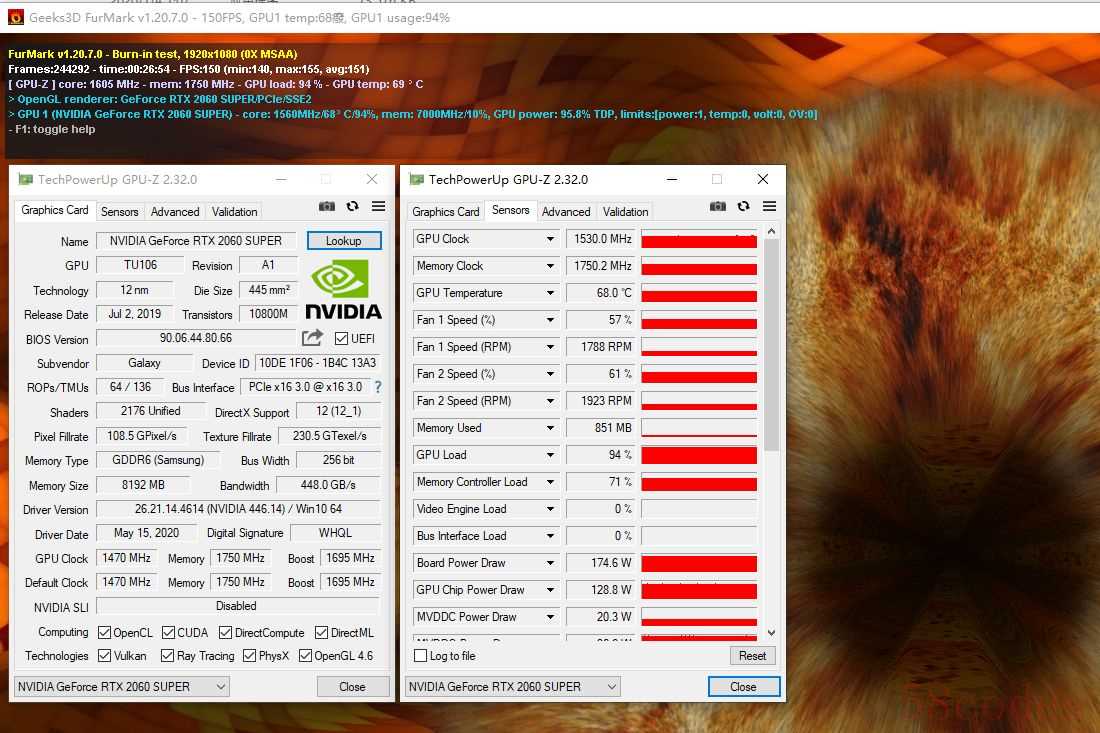Viewport: 1100px width, 733px height.
Task: Click FurMark title bar app icon
Action: point(15,18)
